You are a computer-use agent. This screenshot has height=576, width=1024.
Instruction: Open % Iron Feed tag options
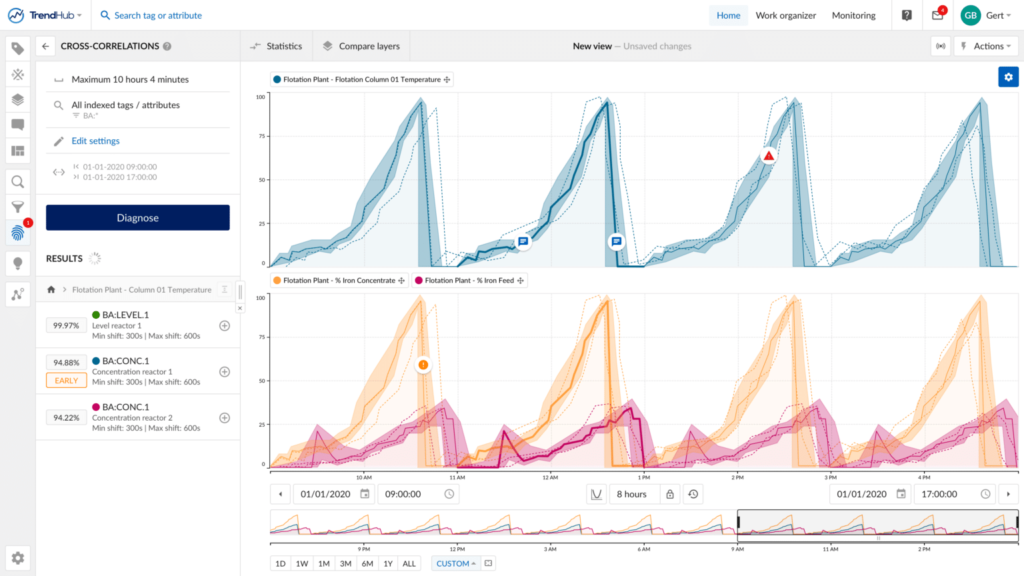pyautogui.click(x=520, y=281)
